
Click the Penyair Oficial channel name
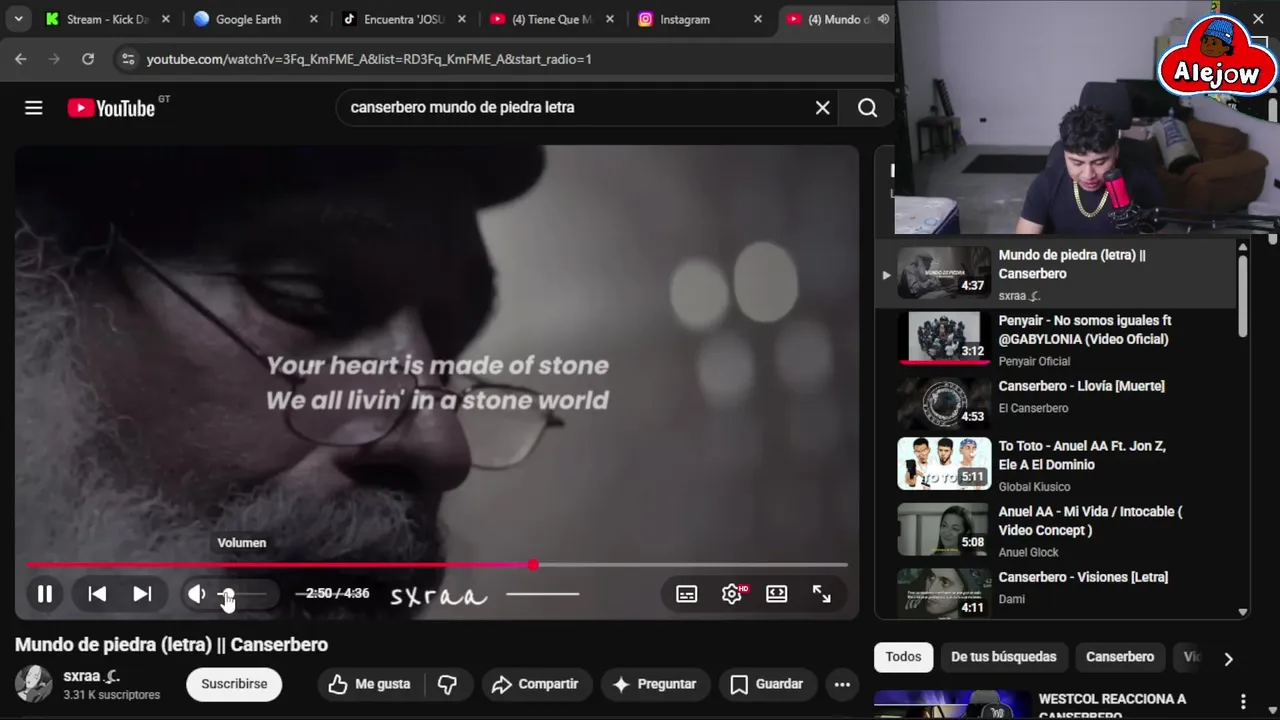[1034, 361]
